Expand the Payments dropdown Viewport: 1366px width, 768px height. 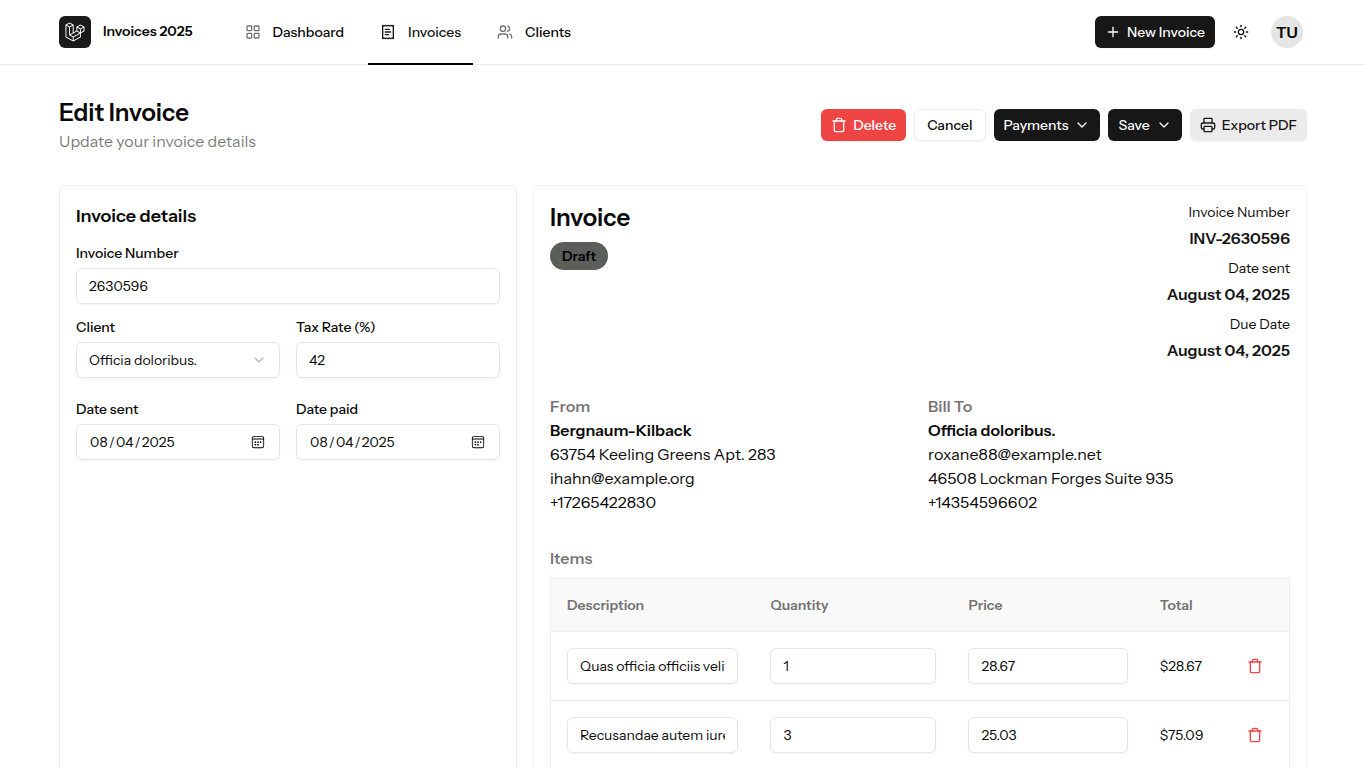tap(1046, 125)
